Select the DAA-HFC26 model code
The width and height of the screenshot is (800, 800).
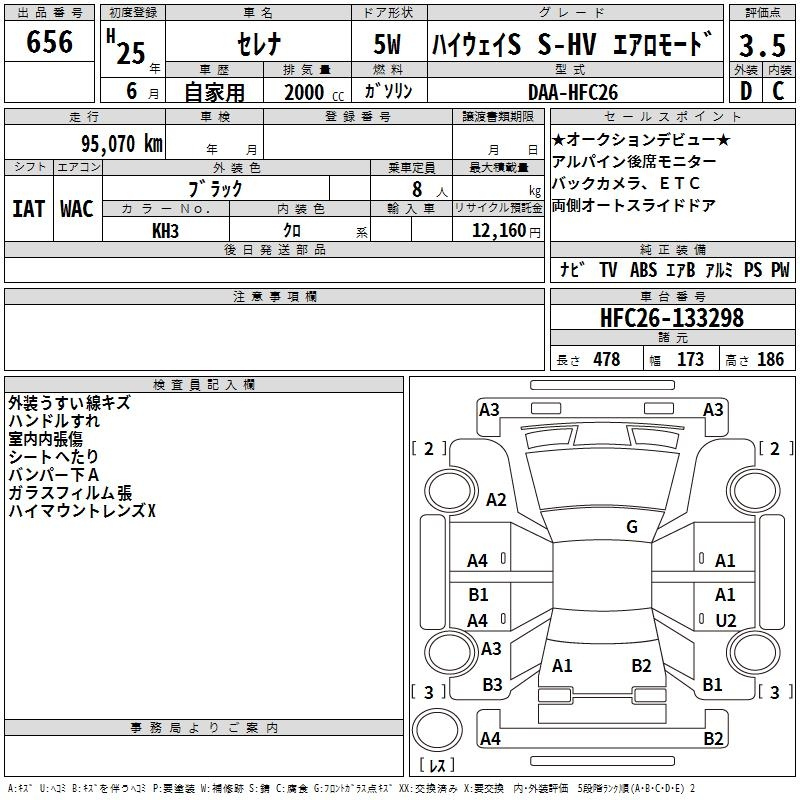(x=573, y=92)
